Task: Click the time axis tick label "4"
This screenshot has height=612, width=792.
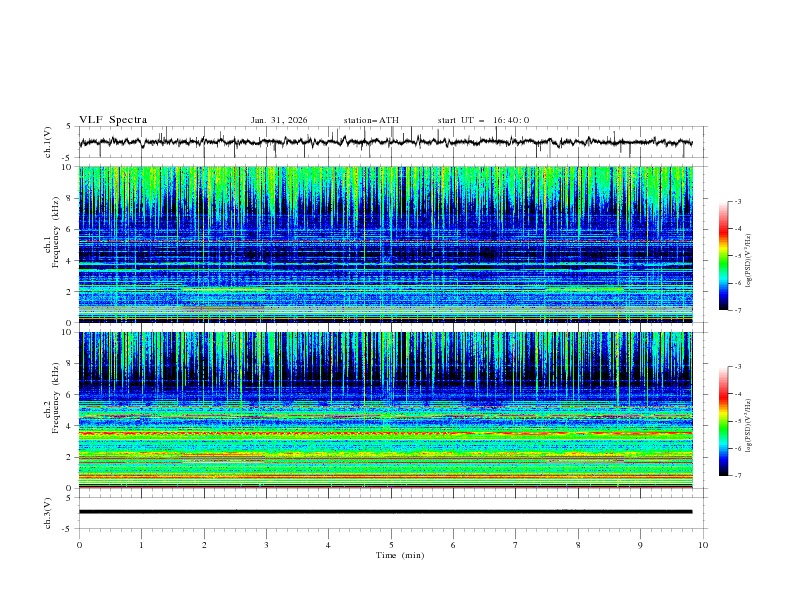Action: (329, 545)
